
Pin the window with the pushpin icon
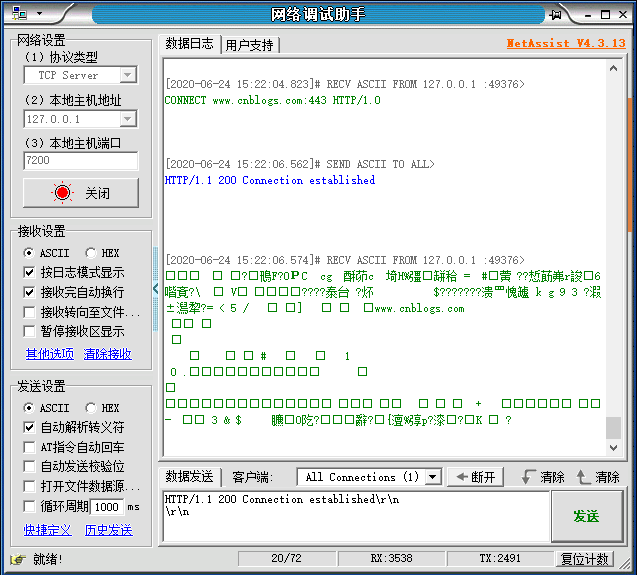click(555, 15)
